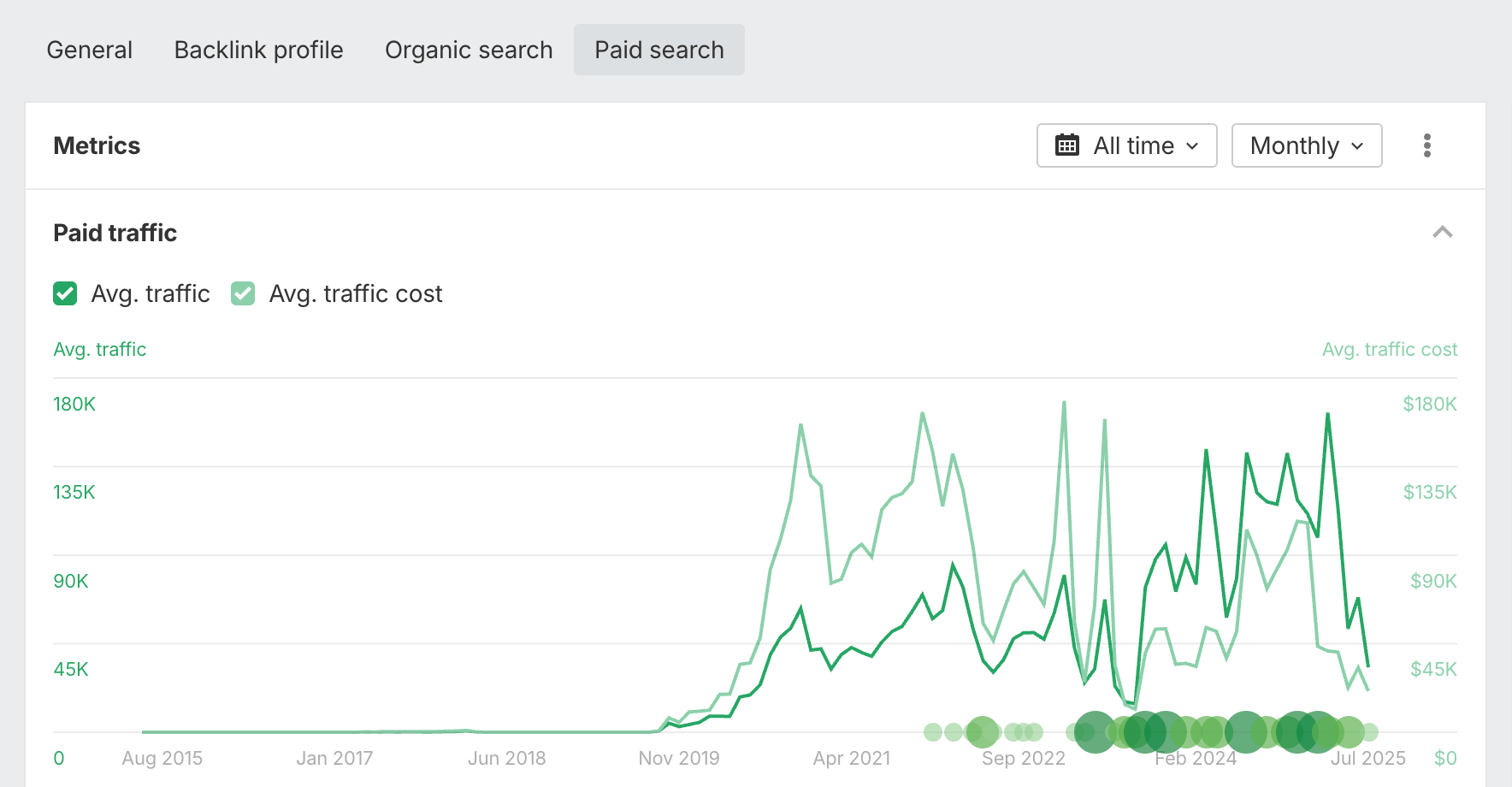Select the Organic search tab

point(469,50)
